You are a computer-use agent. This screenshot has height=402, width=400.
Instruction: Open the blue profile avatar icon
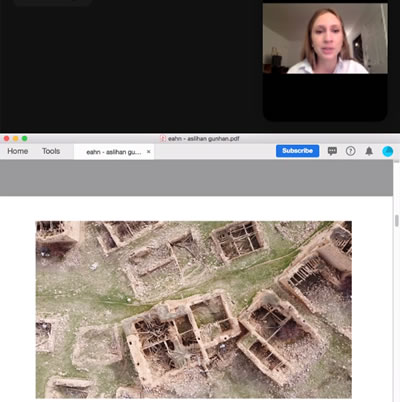click(x=387, y=151)
